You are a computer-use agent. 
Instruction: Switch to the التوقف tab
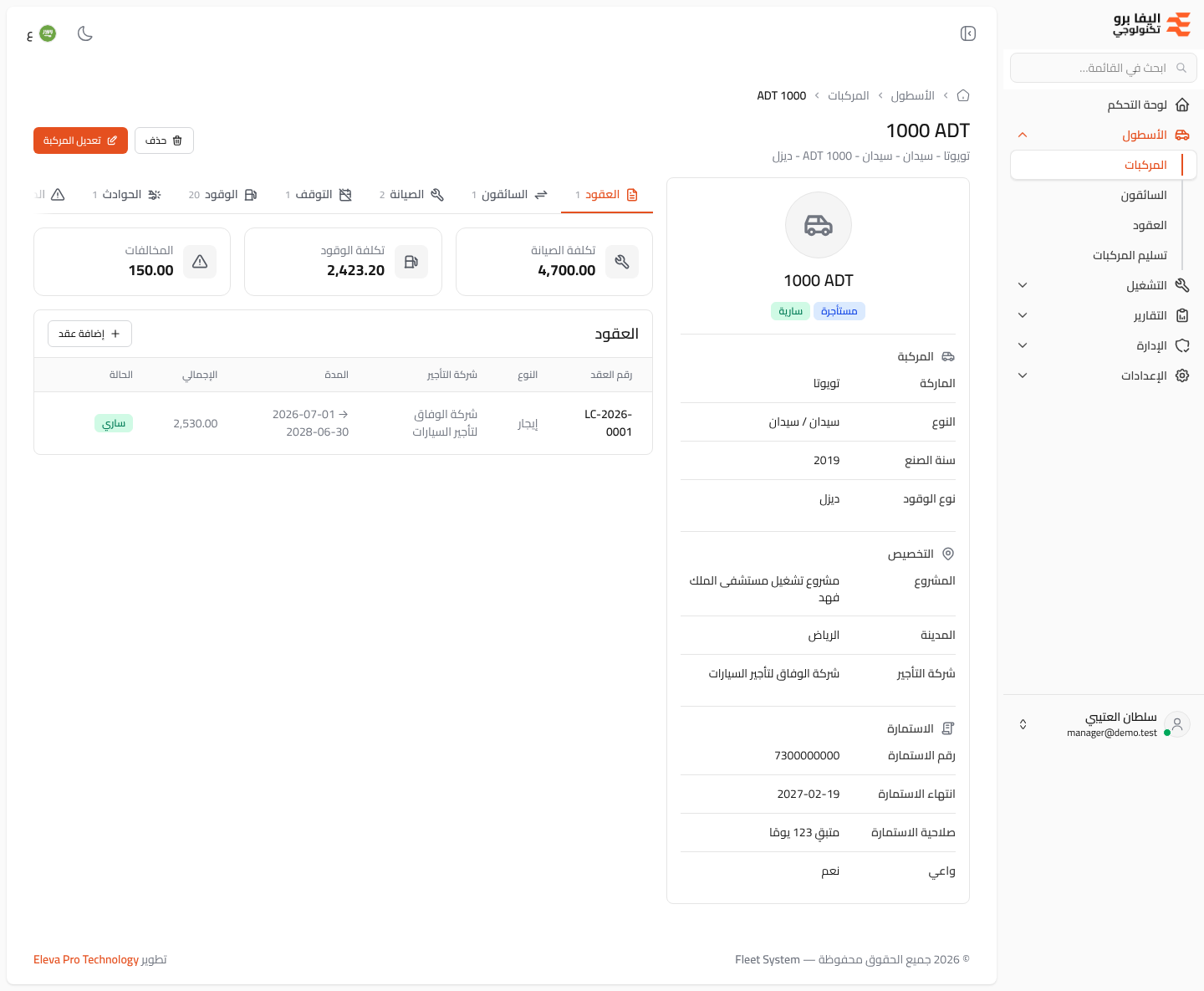pos(319,194)
